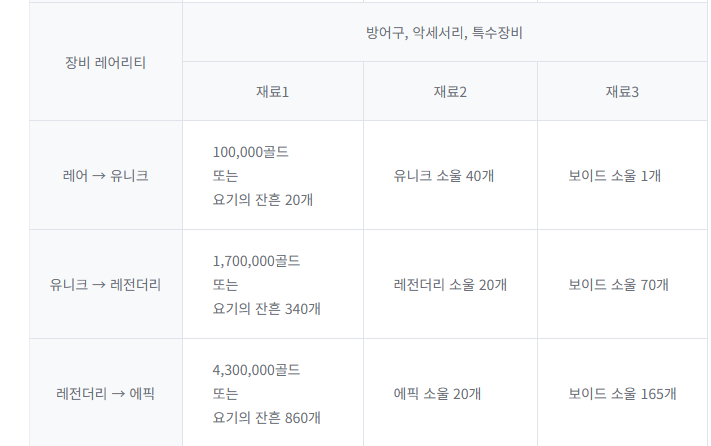Image resolution: width=711 pixels, height=446 pixels.
Task: Click the 요기의 잔흔 340개 text
Action: click(267, 309)
